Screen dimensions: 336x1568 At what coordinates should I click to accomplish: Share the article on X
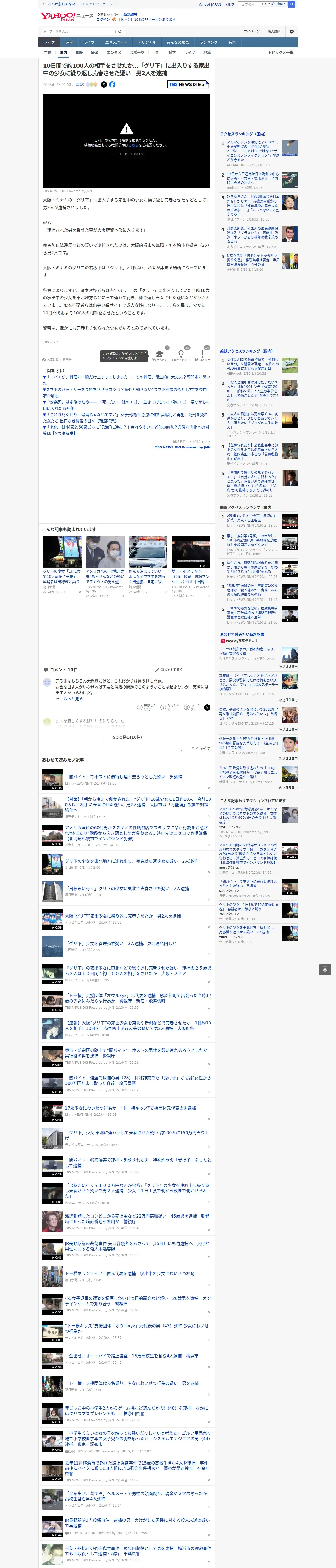point(104,85)
